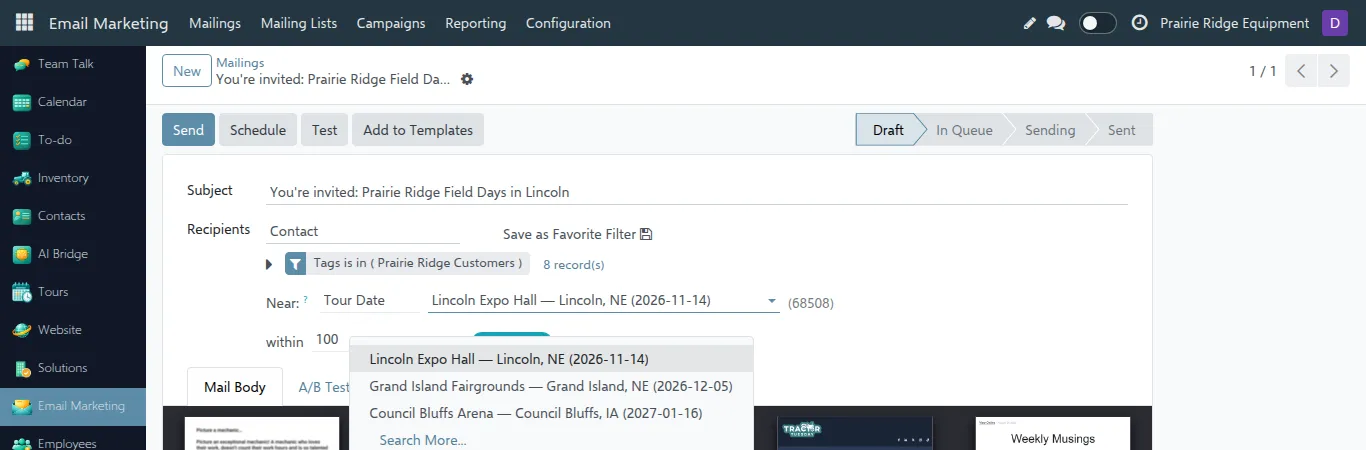This screenshot has height=450, width=1366.
Task: Create a New mailing
Action: tap(187, 71)
